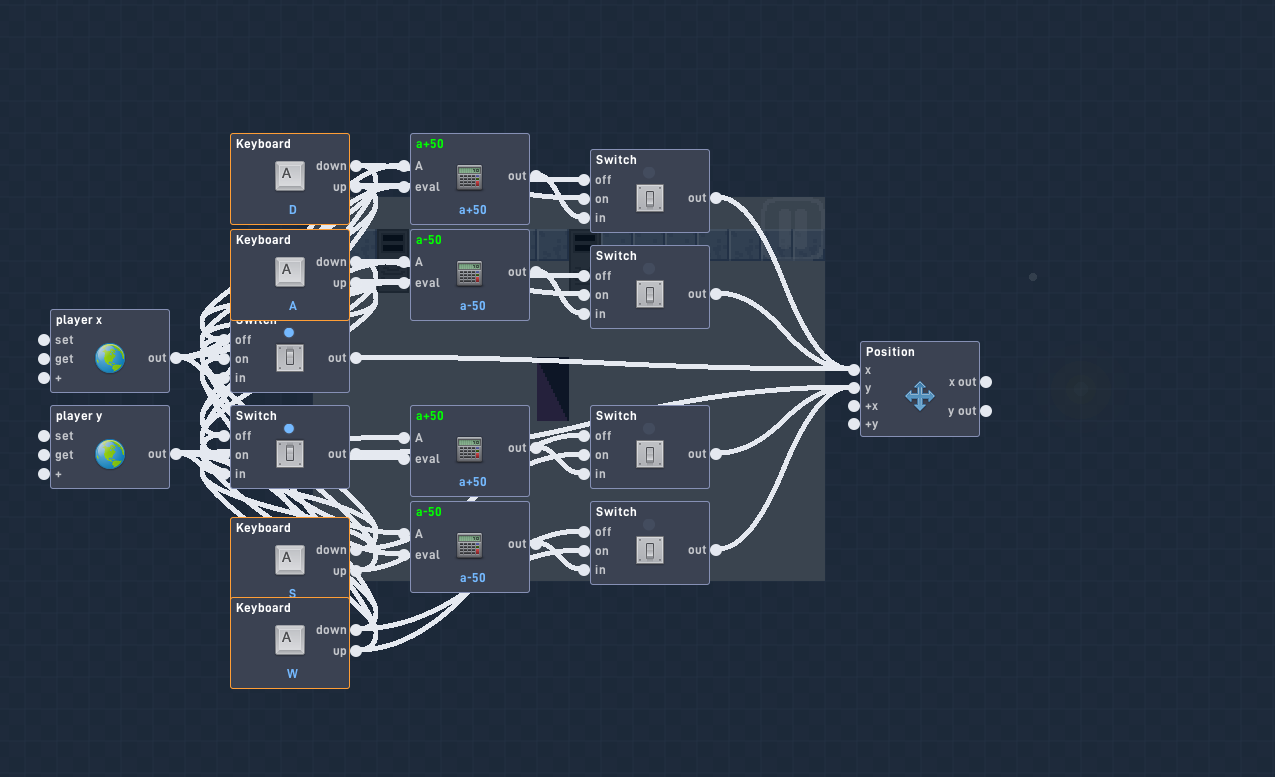Click Keyboard W down output port

[x=356, y=630]
